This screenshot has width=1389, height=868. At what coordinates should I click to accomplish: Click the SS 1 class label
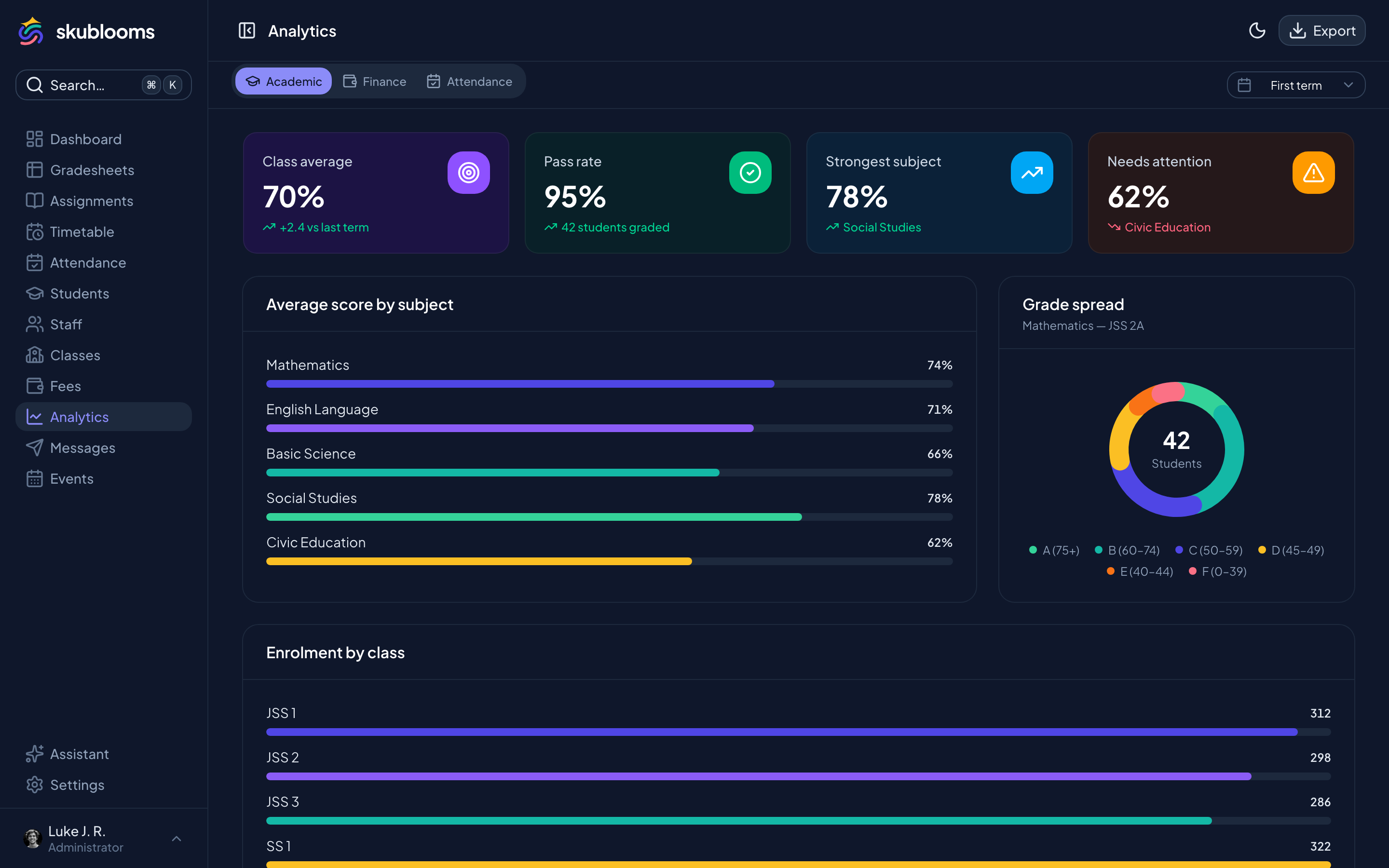tap(279, 846)
